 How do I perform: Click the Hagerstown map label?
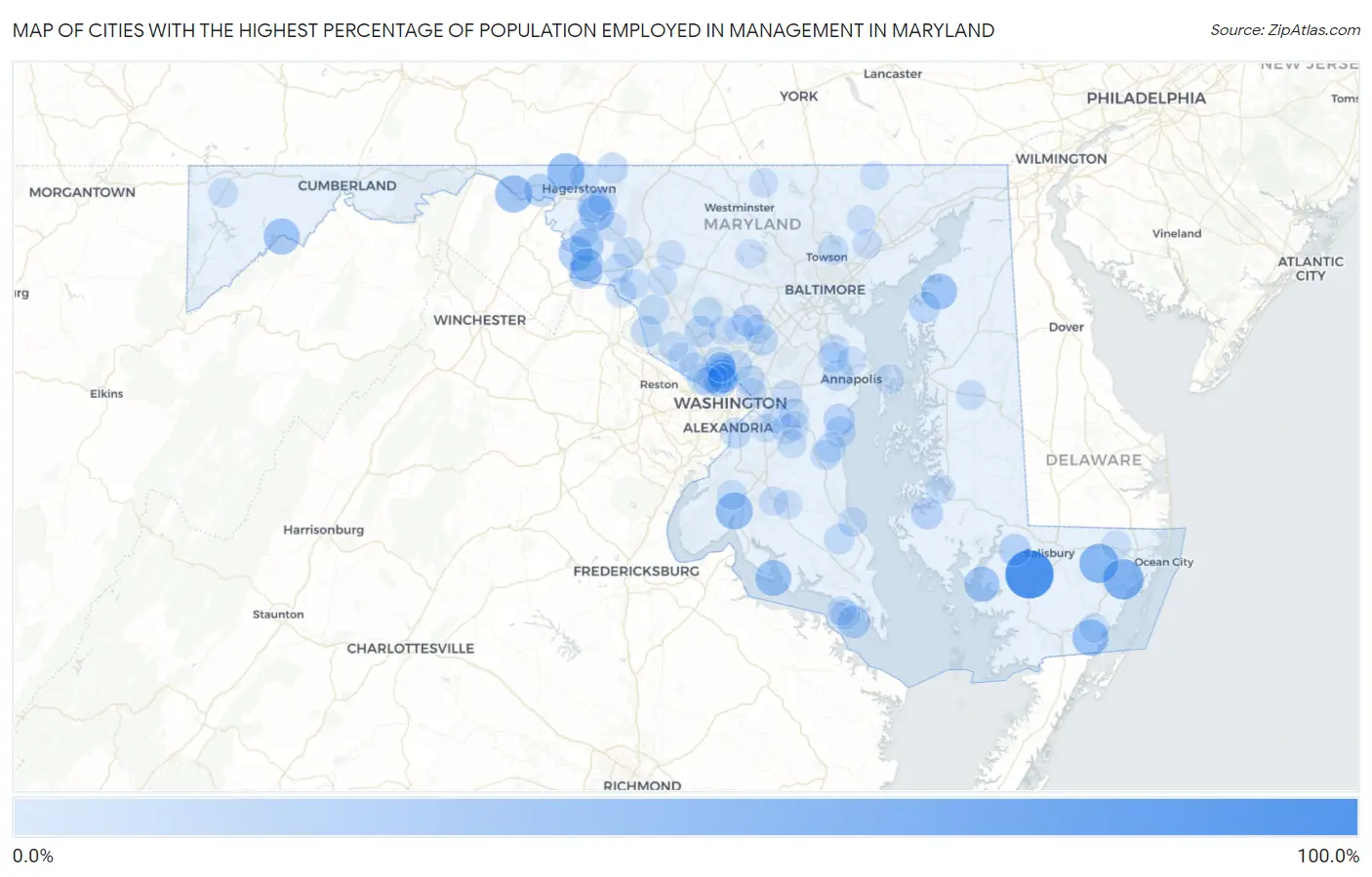click(x=579, y=188)
